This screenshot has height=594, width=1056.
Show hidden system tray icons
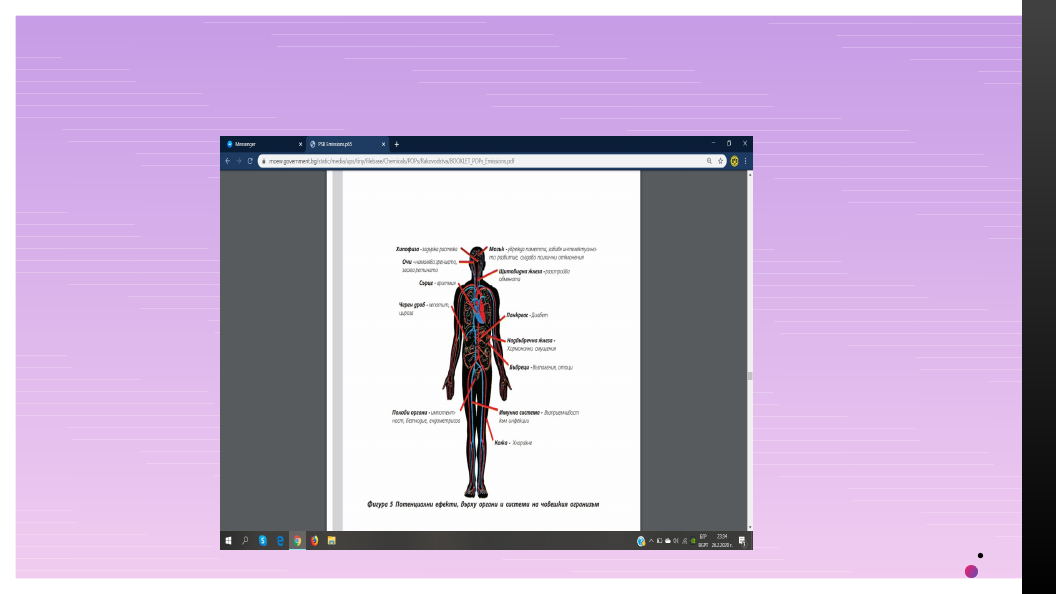click(651, 541)
